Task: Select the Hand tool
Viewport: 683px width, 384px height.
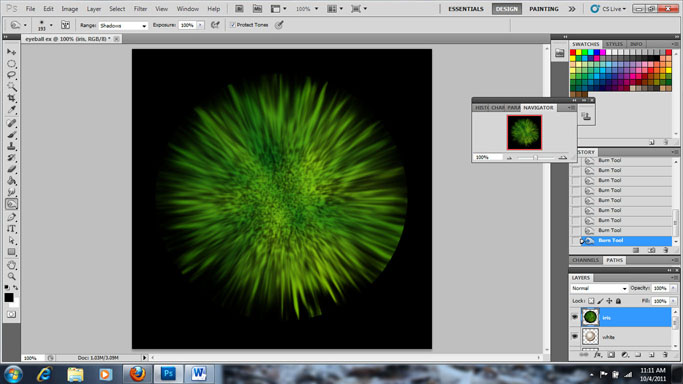Action: click(11, 265)
